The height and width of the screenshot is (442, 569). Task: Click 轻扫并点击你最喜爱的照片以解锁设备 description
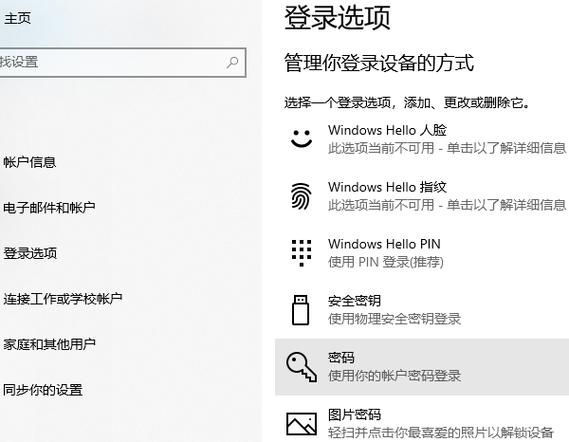tap(441, 433)
